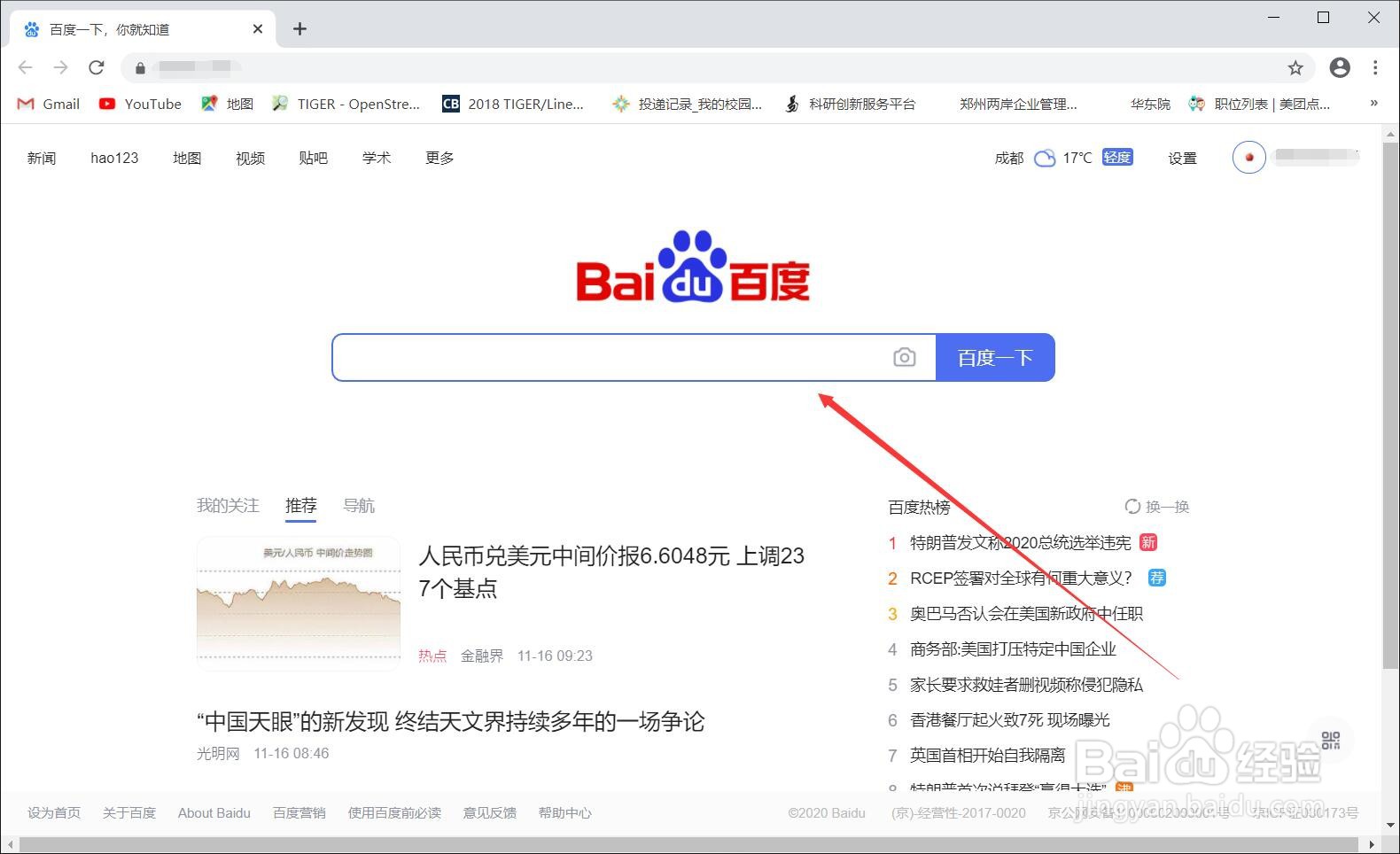Open 华东院 bookmark
This screenshot has width=1400, height=854.
(x=1150, y=104)
